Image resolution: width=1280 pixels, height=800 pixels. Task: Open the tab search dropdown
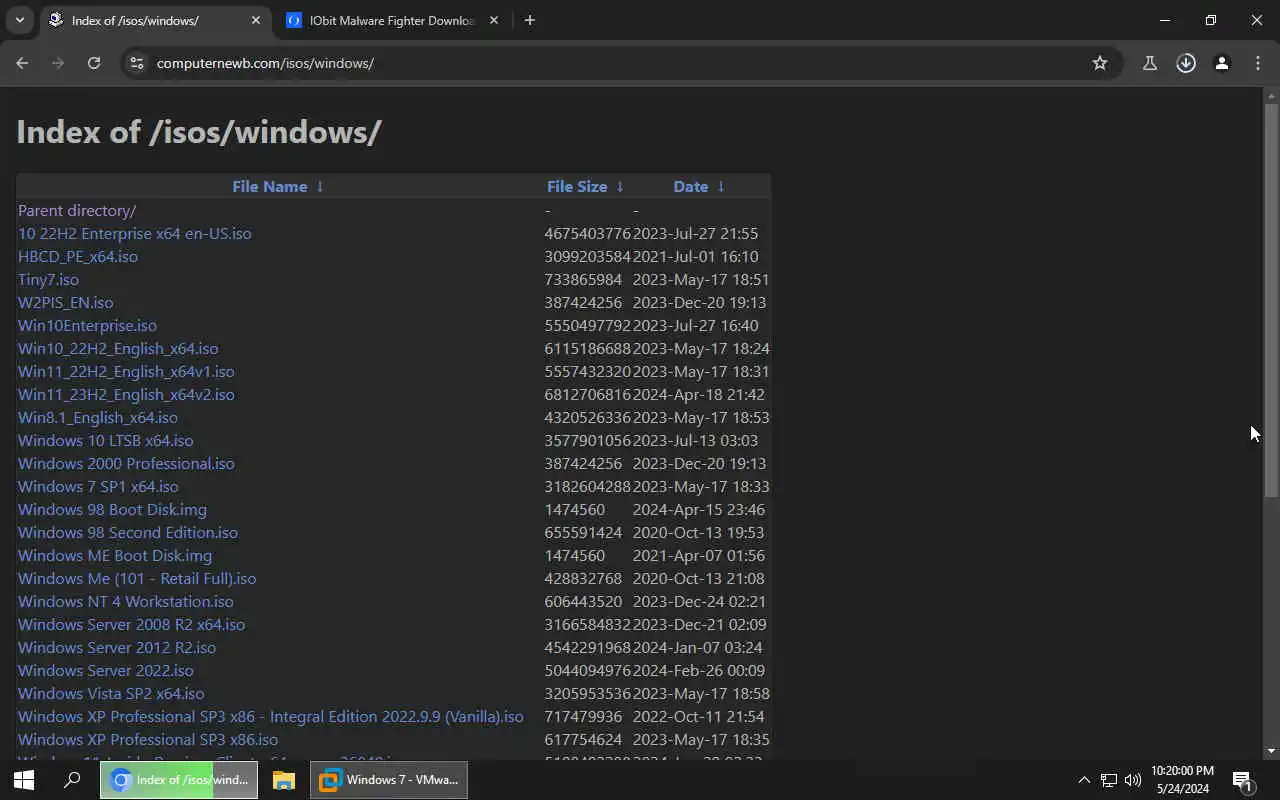[19, 20]
